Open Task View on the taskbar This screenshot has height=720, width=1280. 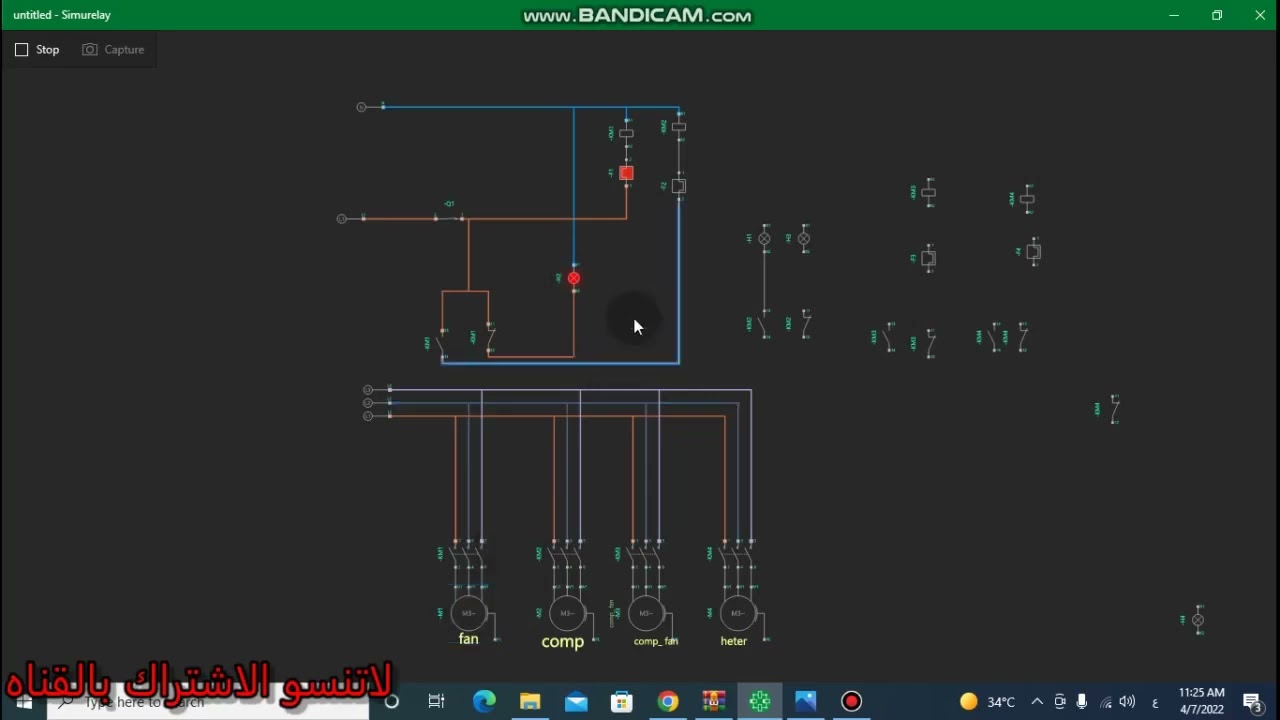[x=436, y=701]
